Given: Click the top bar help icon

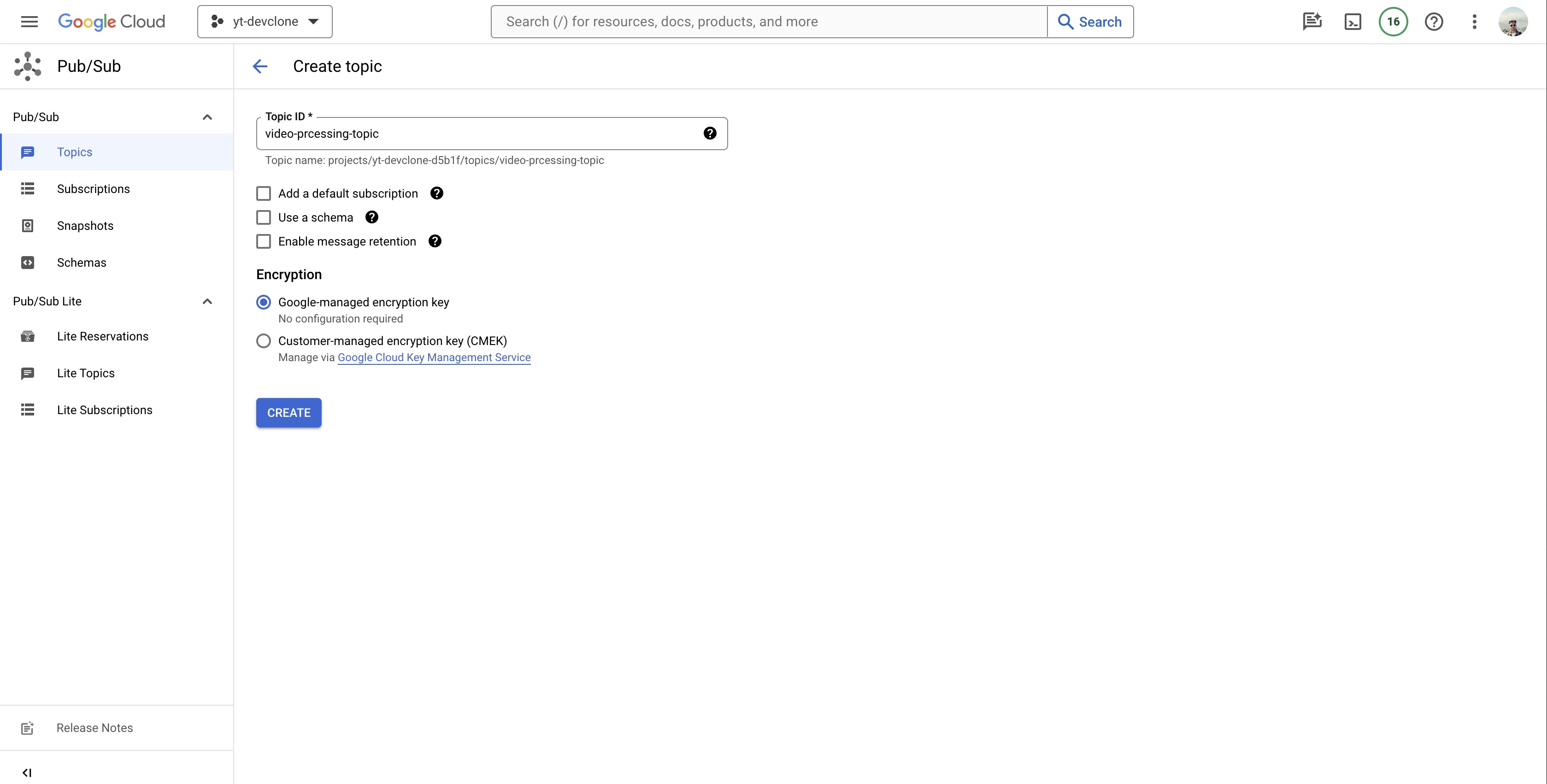Looking at the screenshot, I should click(1434, 22).
